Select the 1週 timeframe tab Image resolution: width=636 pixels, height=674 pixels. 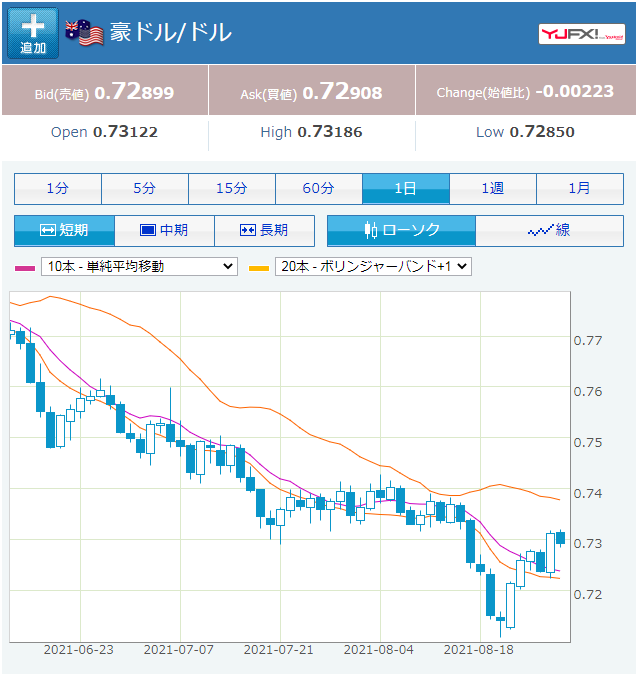(x=493, y=189)
